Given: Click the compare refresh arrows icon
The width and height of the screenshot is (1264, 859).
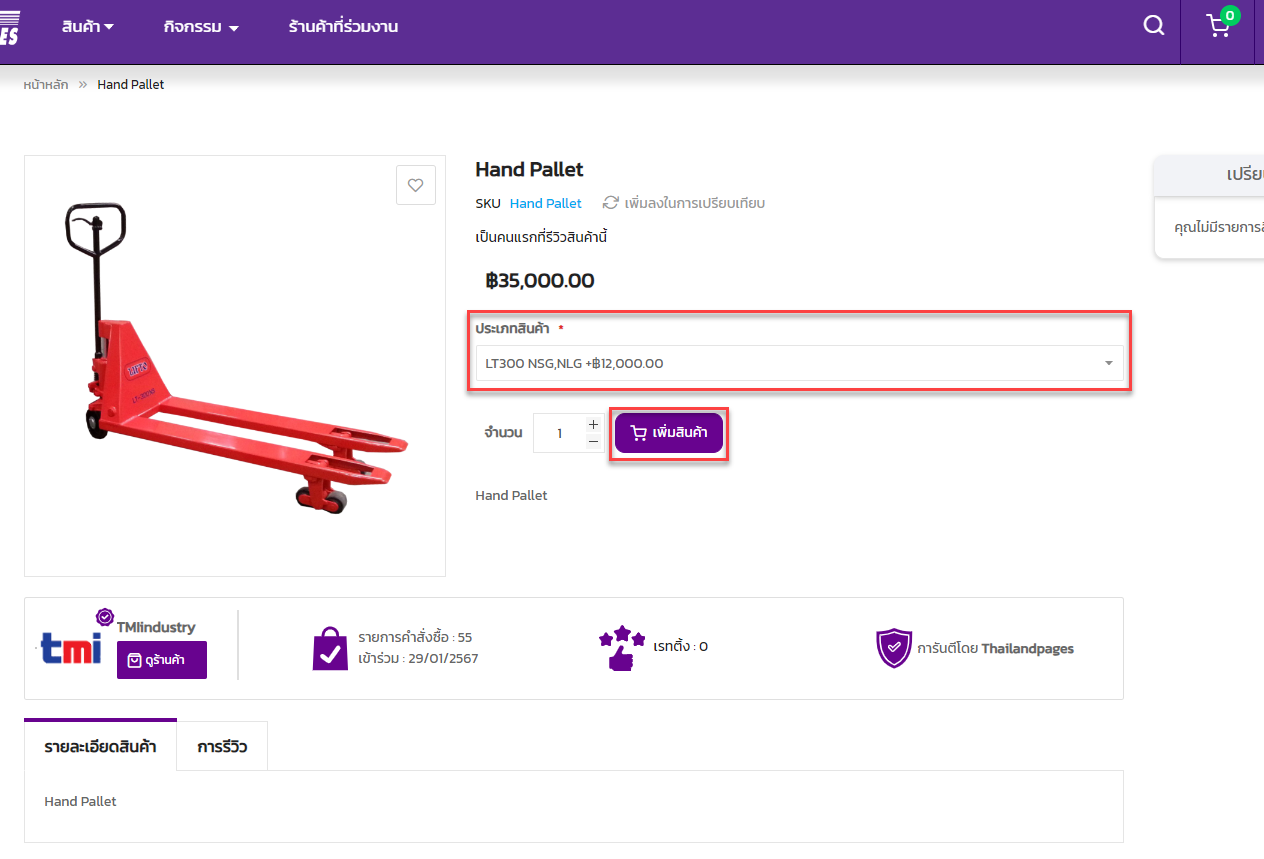Looking at the screenshot, I should tap(610, 203).
